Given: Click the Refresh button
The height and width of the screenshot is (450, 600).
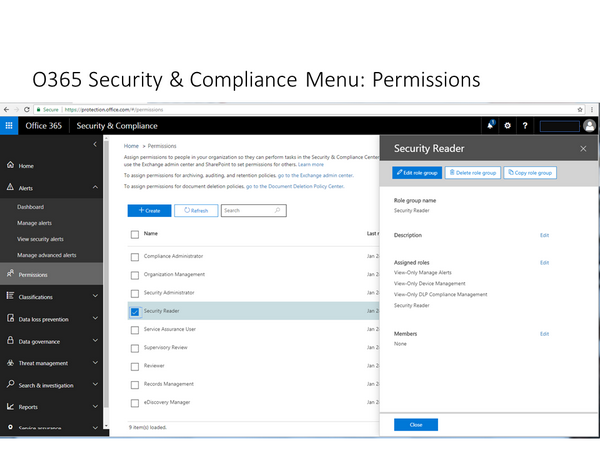Looking at the screenshot, I should click(x=196, y=210).
